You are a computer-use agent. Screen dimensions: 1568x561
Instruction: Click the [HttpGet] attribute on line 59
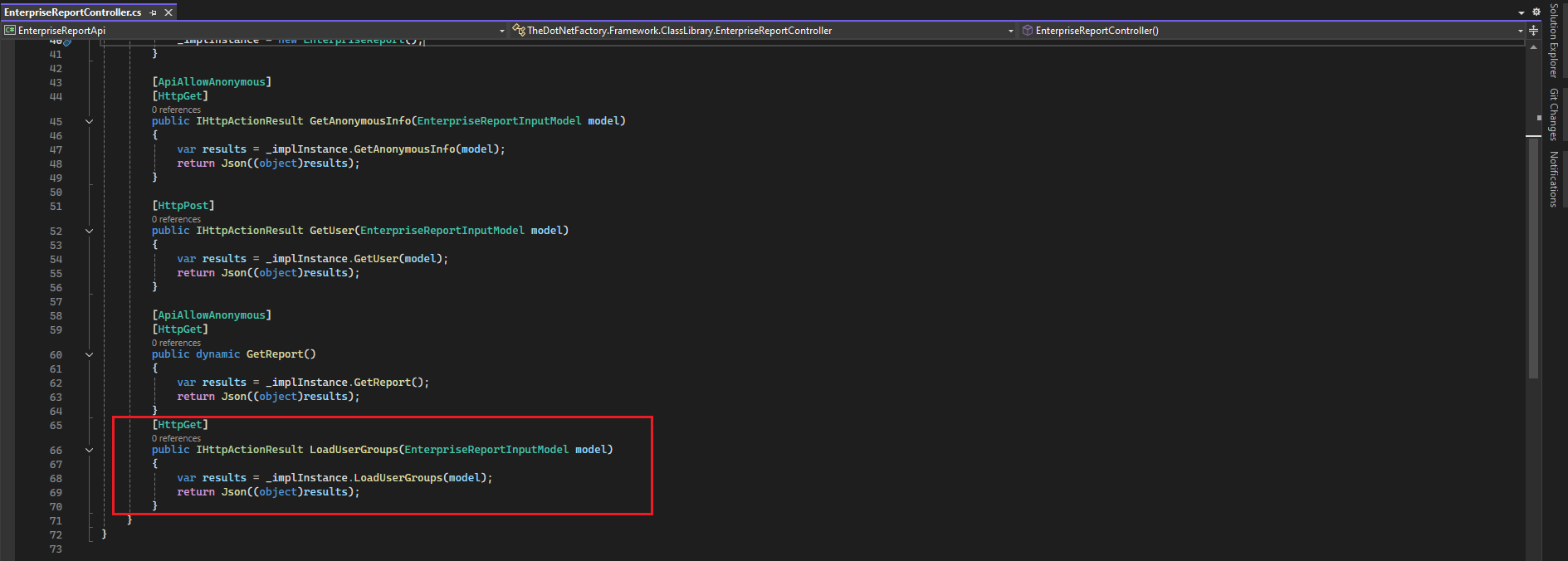(180, 329)
